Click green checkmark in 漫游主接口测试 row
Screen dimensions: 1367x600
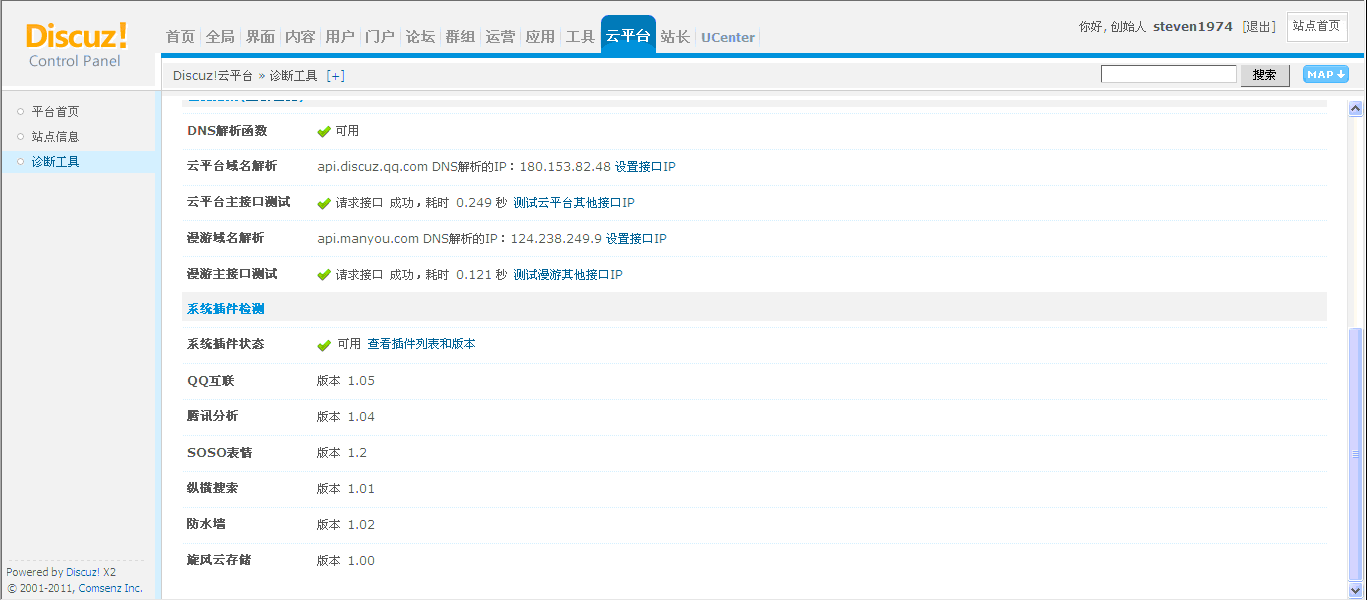(324, 275)
